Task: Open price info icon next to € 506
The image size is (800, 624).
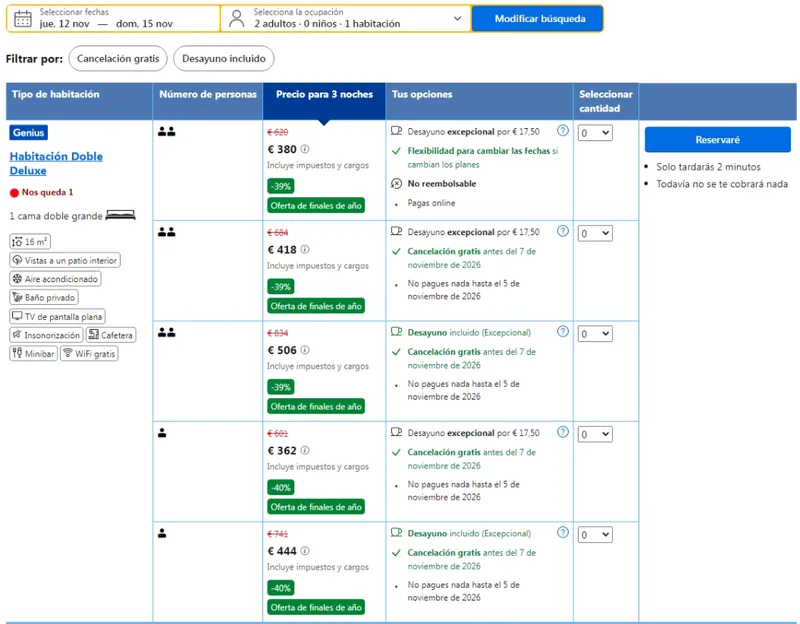Action: [305, 350]
